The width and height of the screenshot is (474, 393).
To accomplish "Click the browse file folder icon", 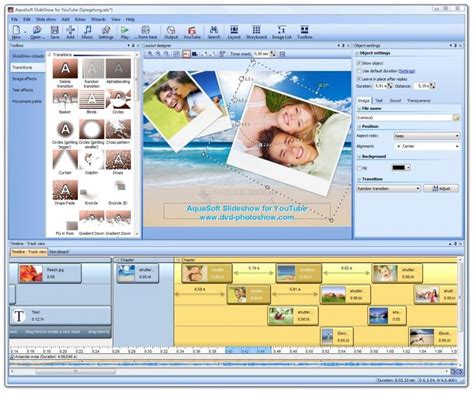I will click(x=456, y=117).
